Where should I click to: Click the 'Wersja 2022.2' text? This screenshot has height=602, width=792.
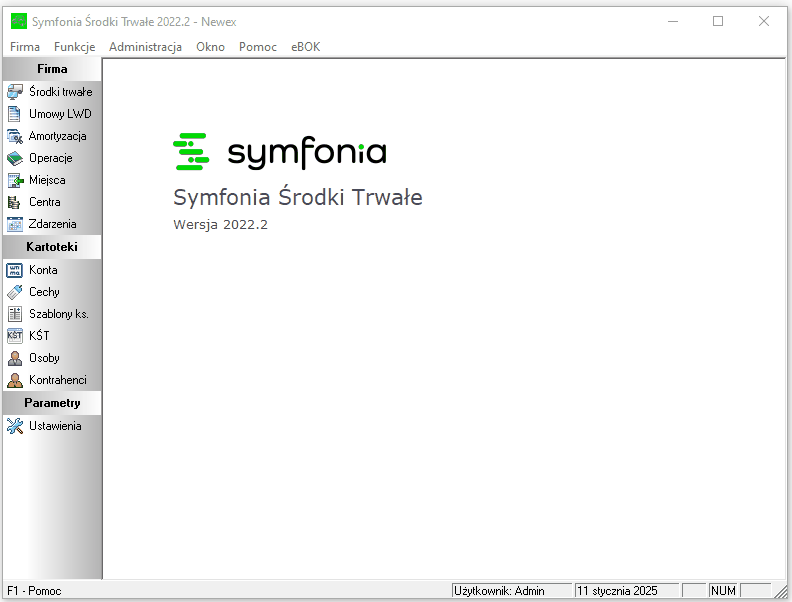pos(220,225)
